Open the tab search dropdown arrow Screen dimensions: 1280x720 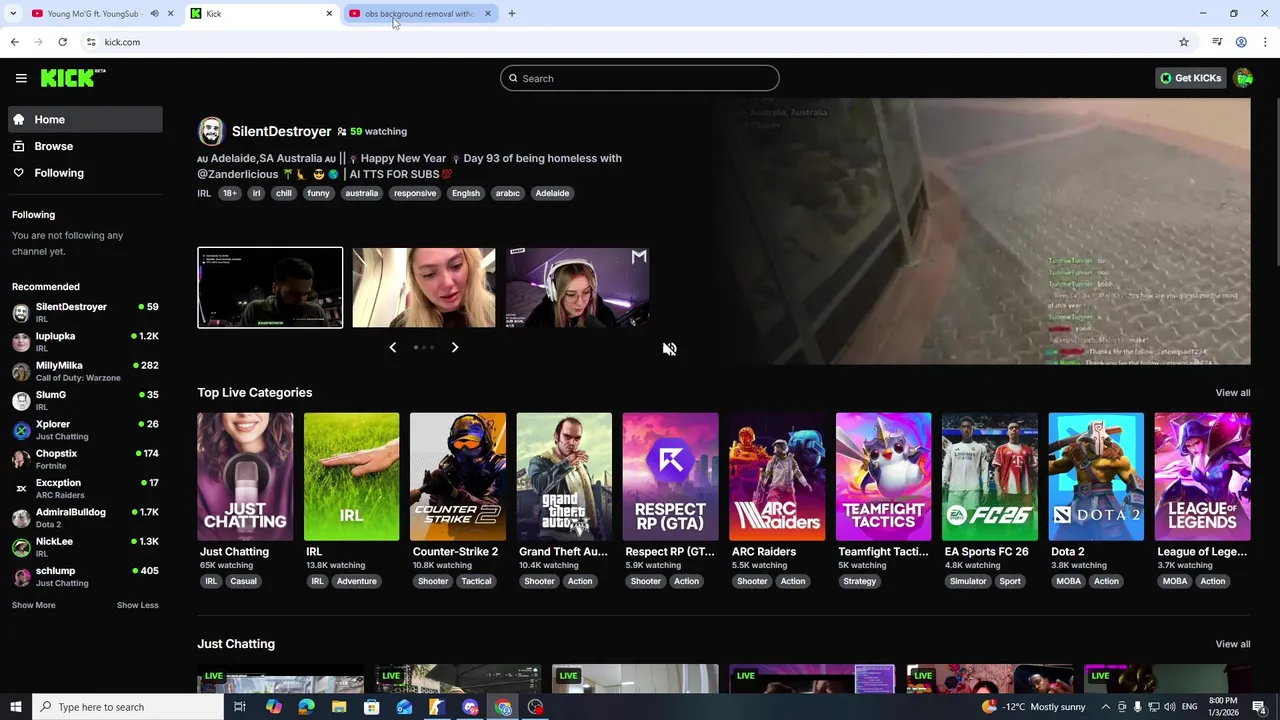13,14
